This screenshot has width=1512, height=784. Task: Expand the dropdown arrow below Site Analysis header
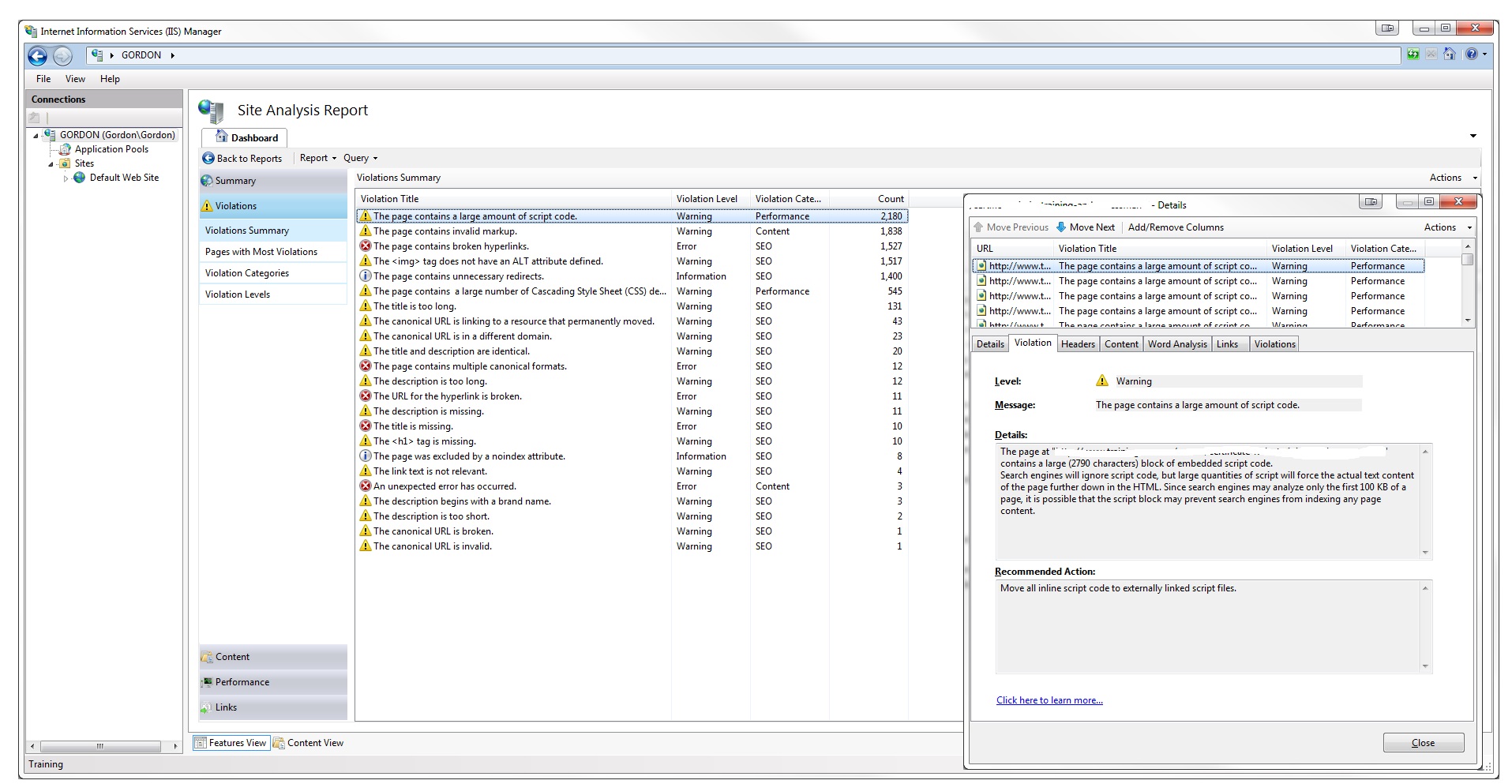coord(1473,137)
